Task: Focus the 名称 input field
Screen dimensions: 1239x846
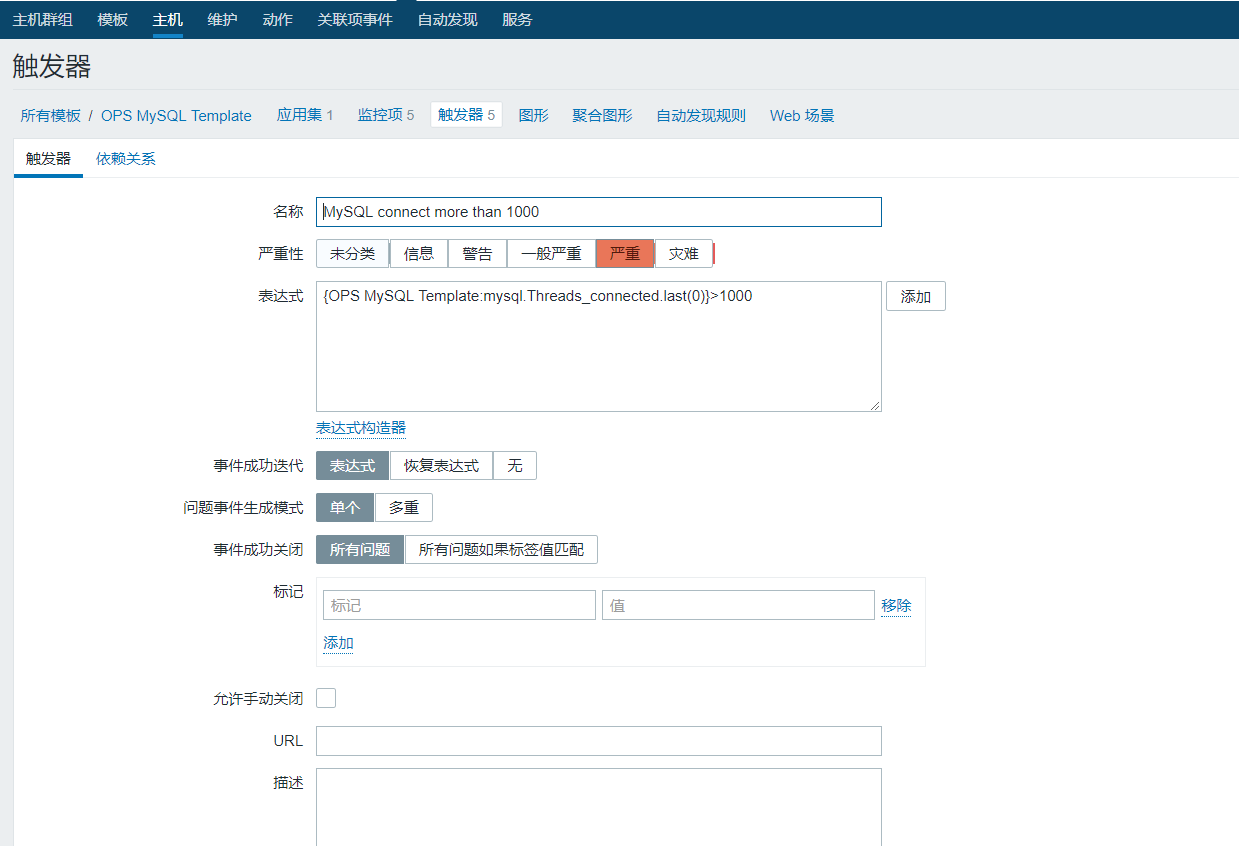Action: [599, 212]
